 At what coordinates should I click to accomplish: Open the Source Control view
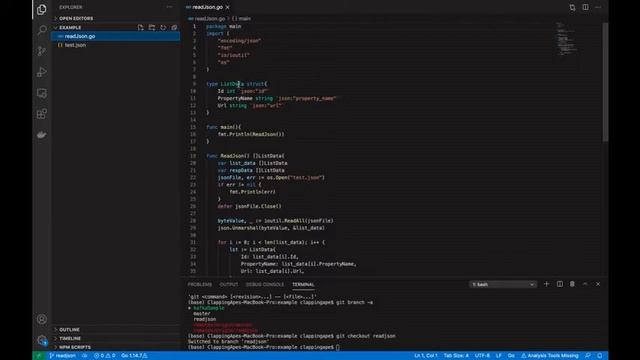42,51
